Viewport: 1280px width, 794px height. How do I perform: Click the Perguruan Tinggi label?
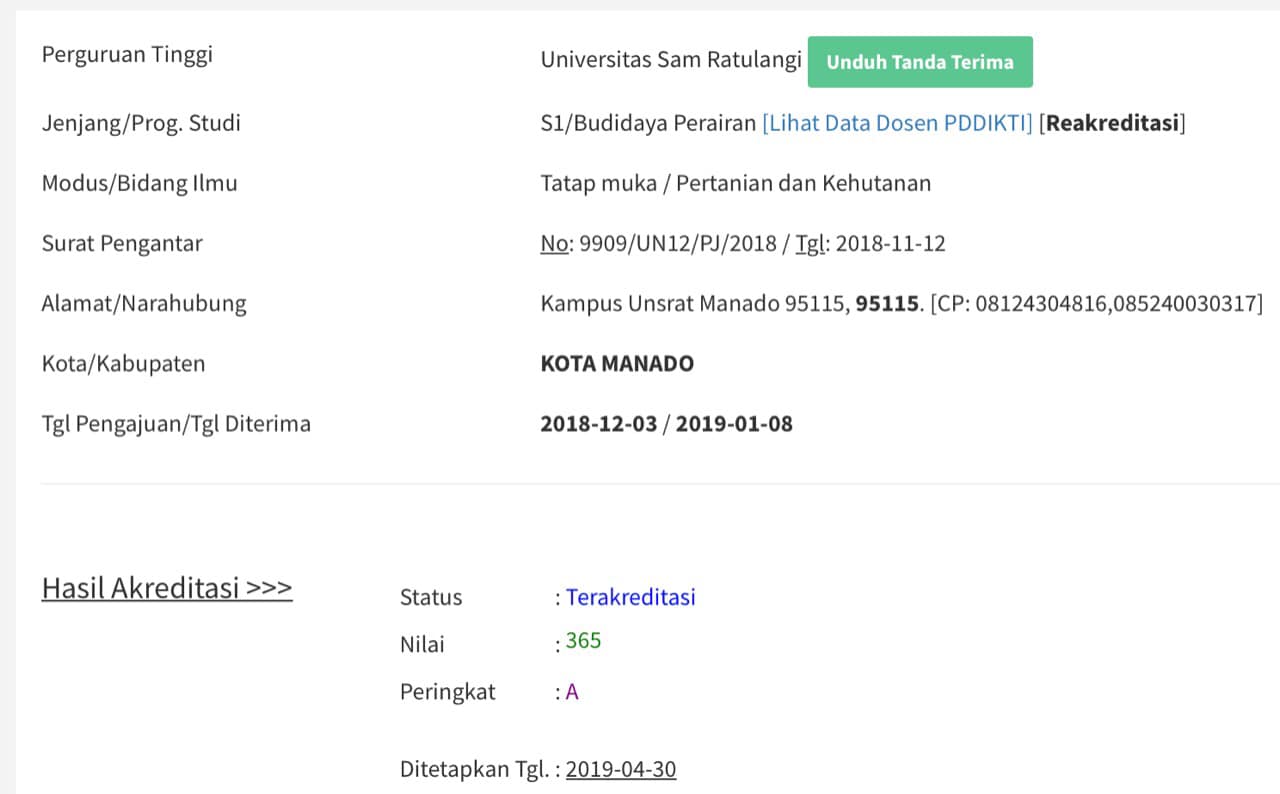pyautogui.click(x=127, y=55)
